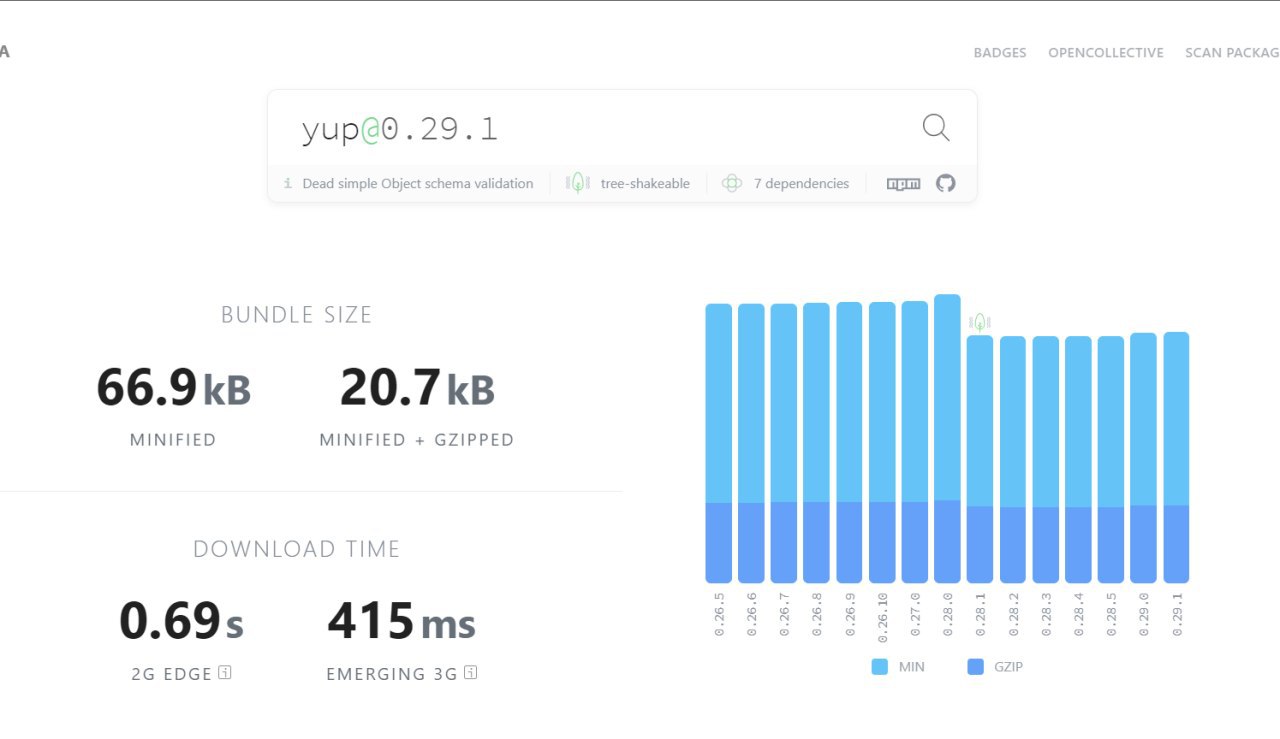Click the search magnifier icon
The height and width of the screenshot is (739, 1280).
pyautogui.click(x=936, y=127)
